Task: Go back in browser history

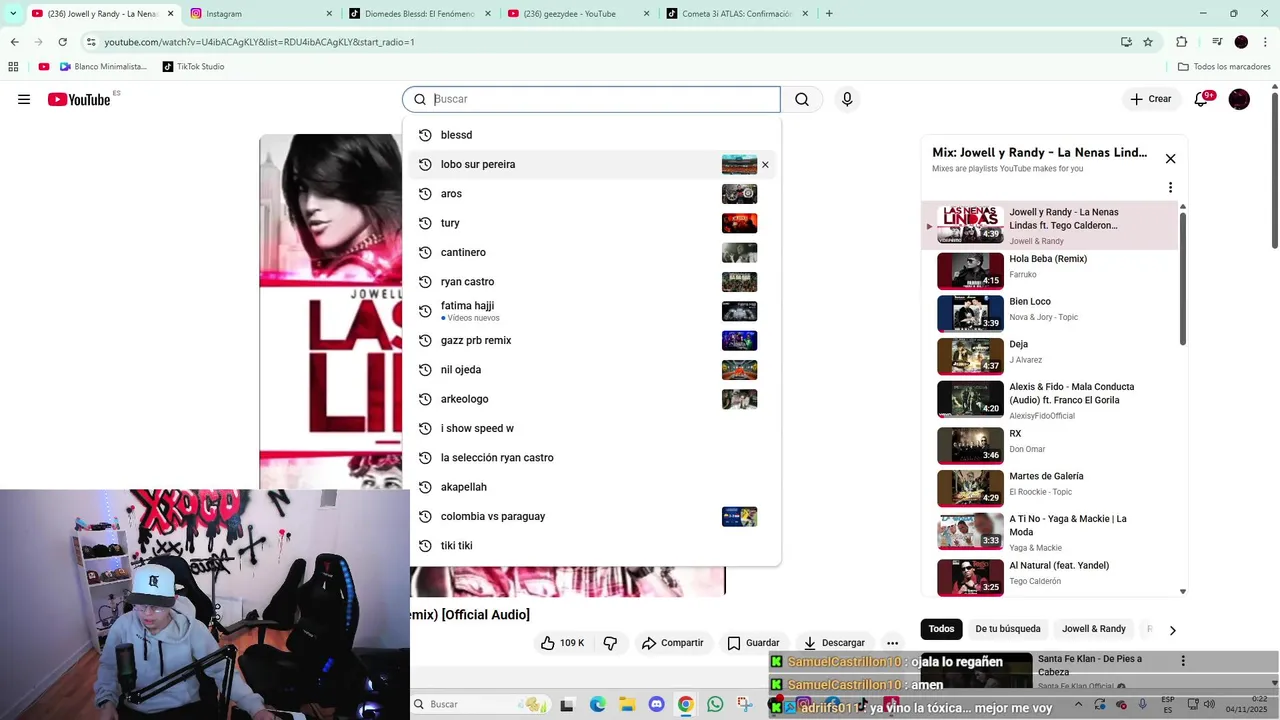Action: point(14,42)
